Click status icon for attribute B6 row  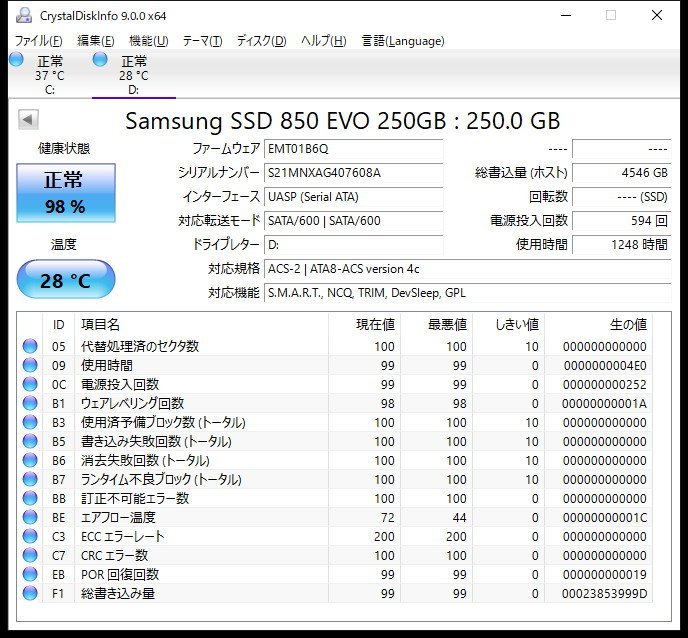(x=30, y=460)
